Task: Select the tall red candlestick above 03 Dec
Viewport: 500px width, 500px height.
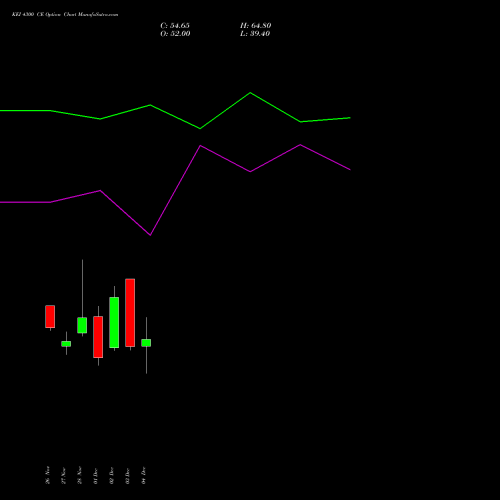Action: (x=130, y=313)
